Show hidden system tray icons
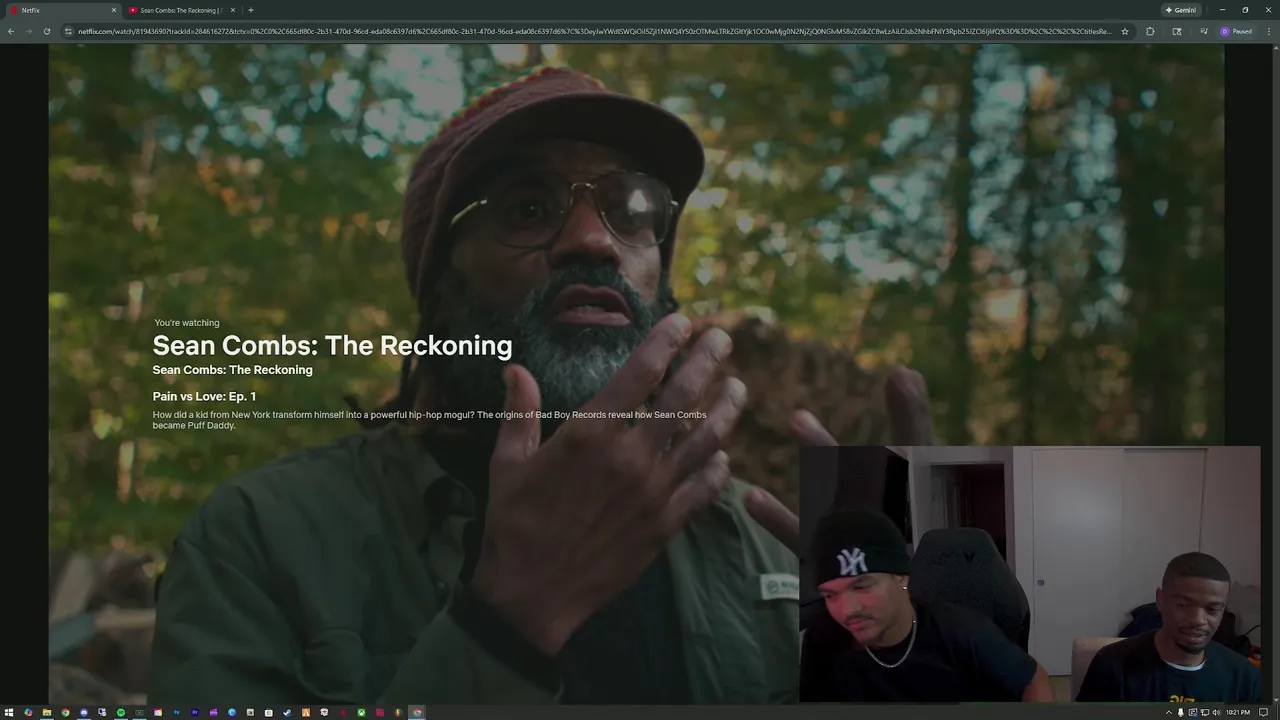Screen dimensions: 1280x720 click(1169, 712)
